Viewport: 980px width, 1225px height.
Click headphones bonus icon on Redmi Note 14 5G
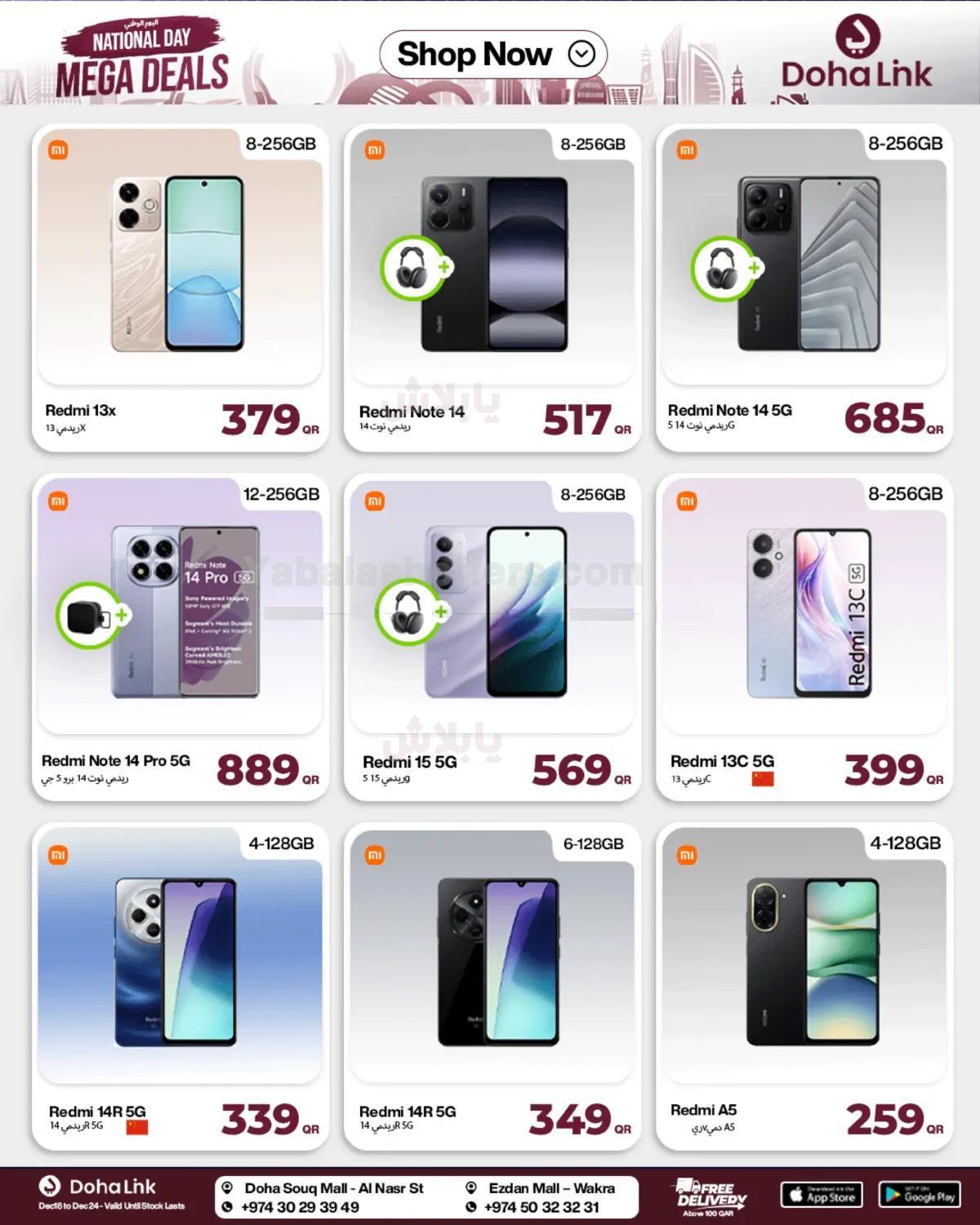[x=724, y=269]
